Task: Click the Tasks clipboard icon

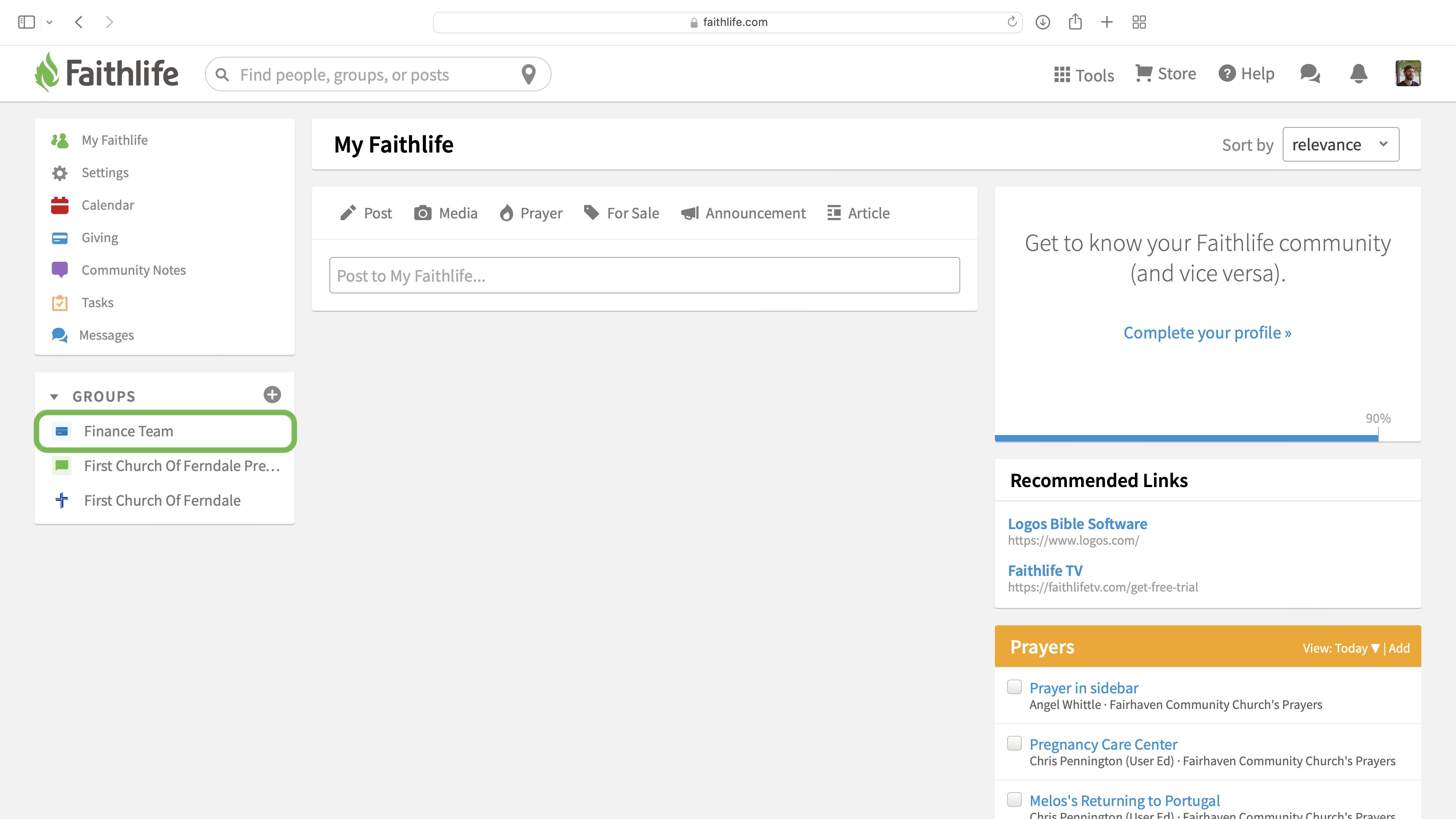Action: (60, 303)
